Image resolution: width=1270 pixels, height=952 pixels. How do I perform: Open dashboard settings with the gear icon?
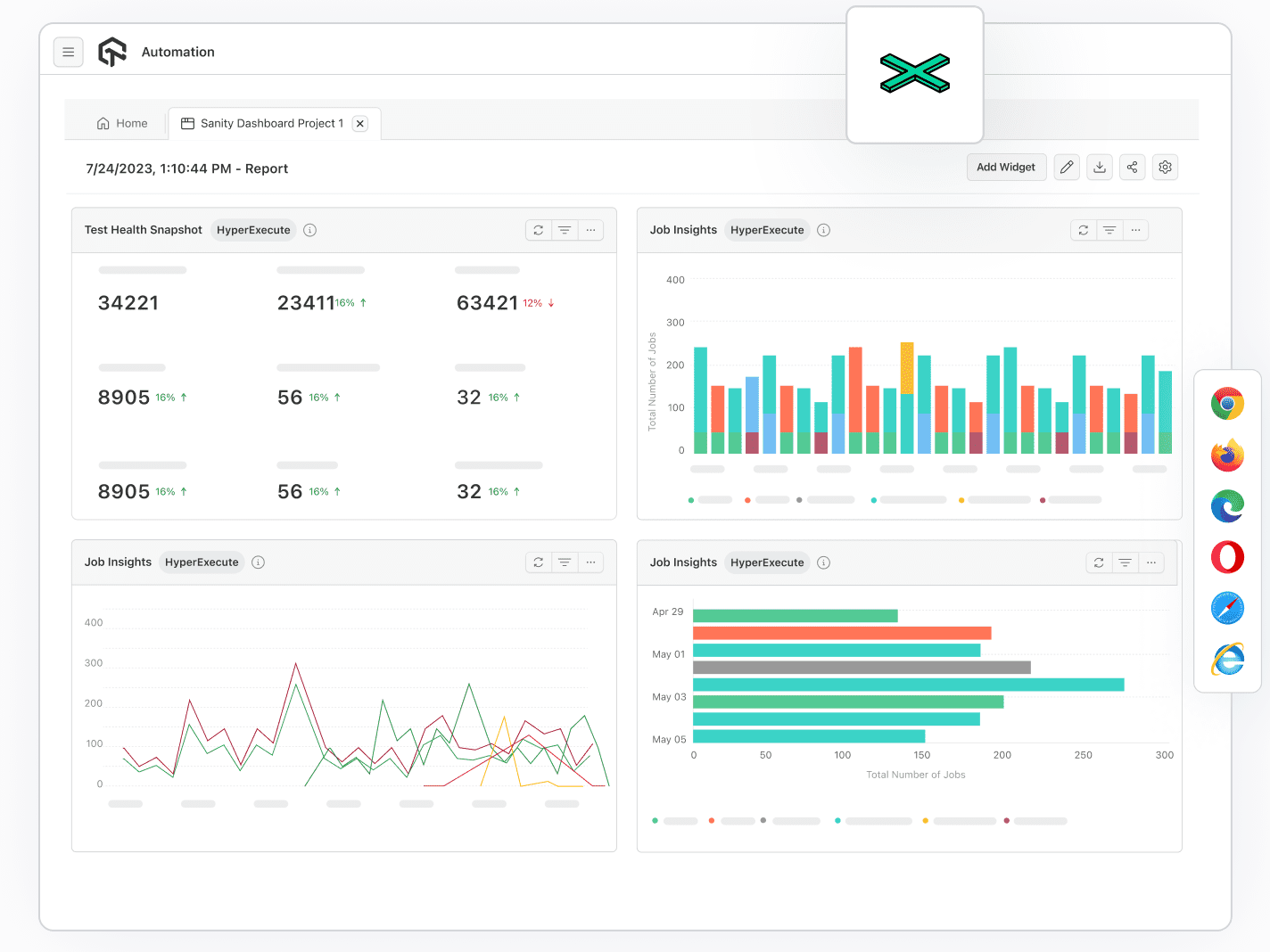[1165, 167]
